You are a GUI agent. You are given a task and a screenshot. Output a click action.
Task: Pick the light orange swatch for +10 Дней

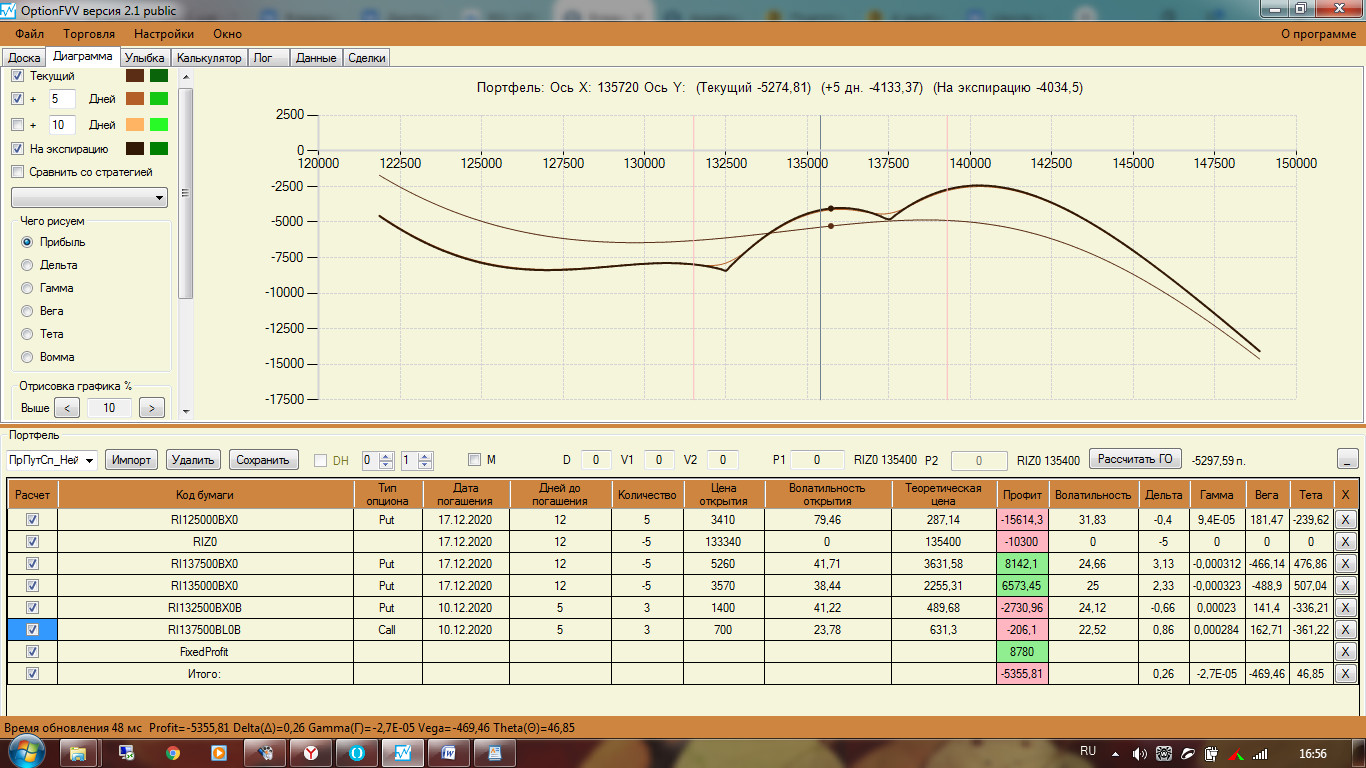click(x=134, y=125)
